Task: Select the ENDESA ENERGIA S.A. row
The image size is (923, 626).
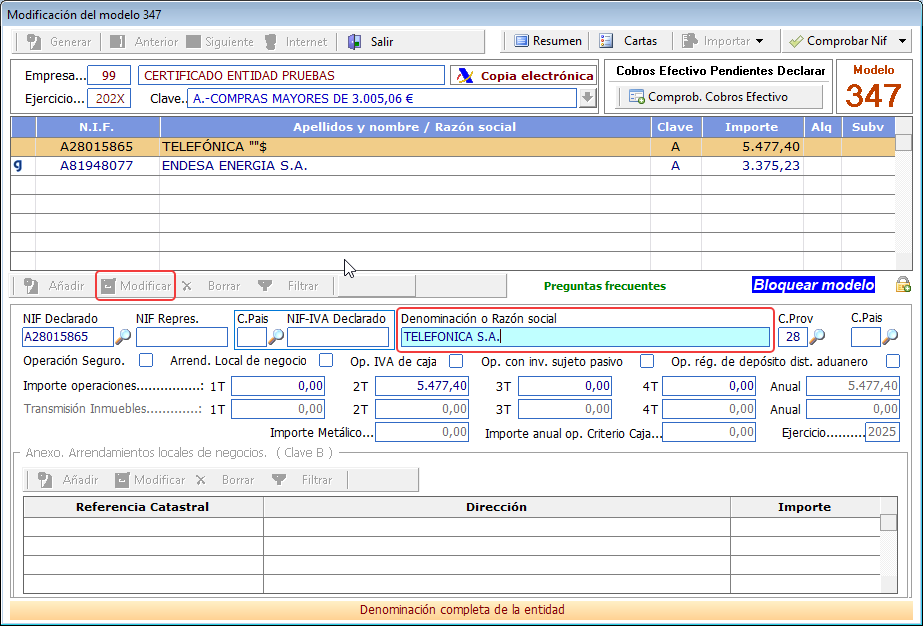Action: [453, 166]
